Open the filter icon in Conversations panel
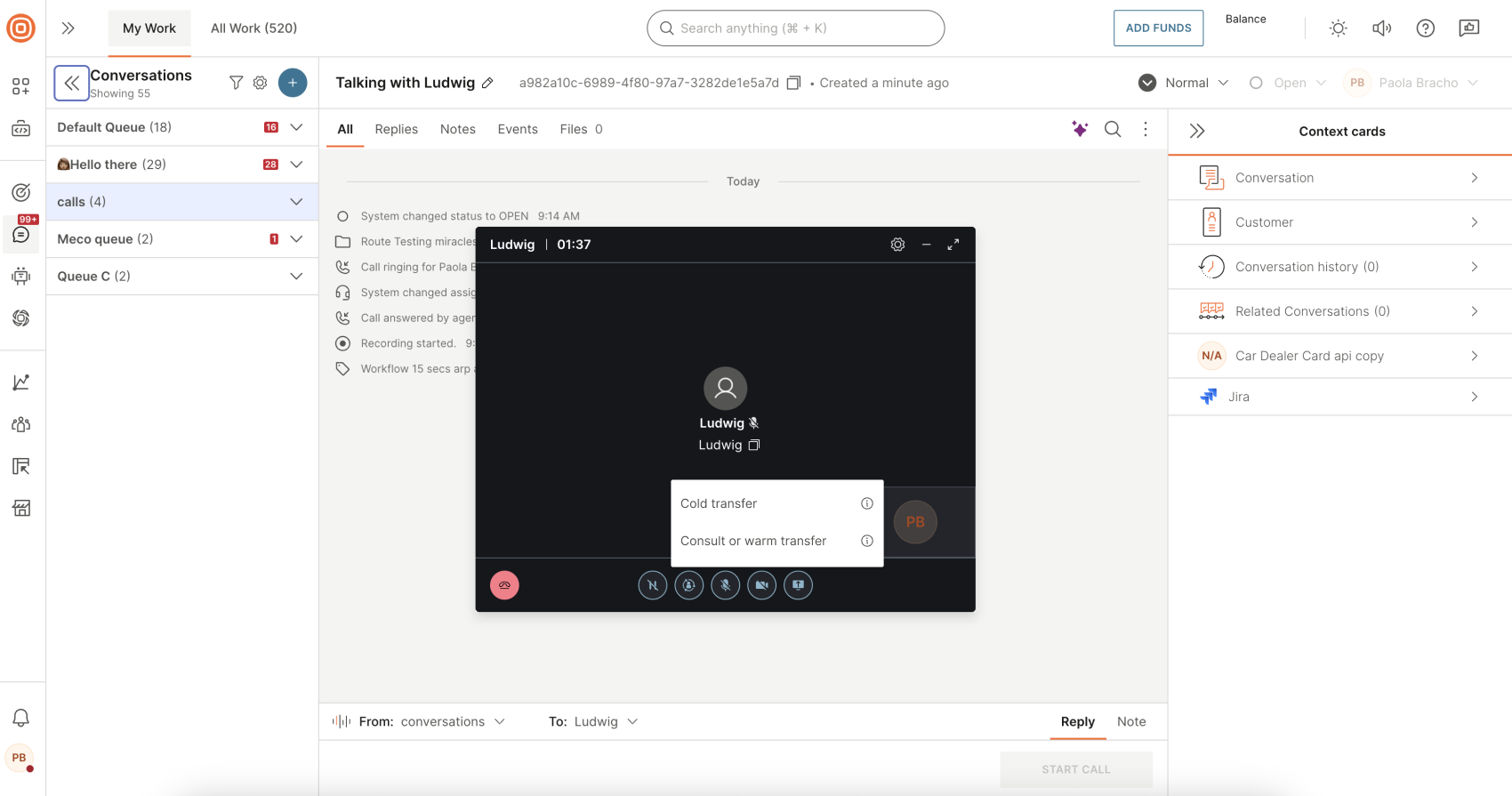Screen dimensions: 1512x796 236,83
